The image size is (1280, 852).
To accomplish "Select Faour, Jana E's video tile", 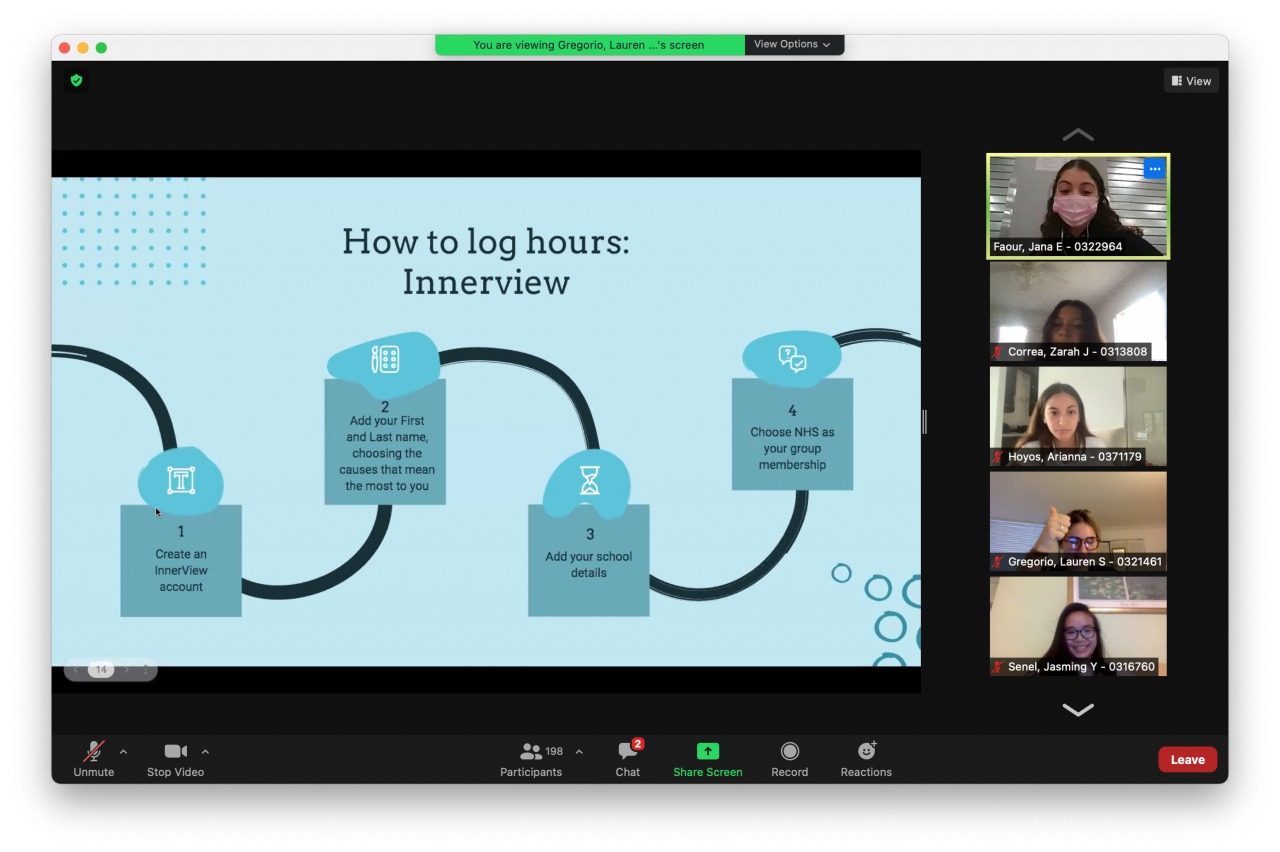I will coord(1078,207).
